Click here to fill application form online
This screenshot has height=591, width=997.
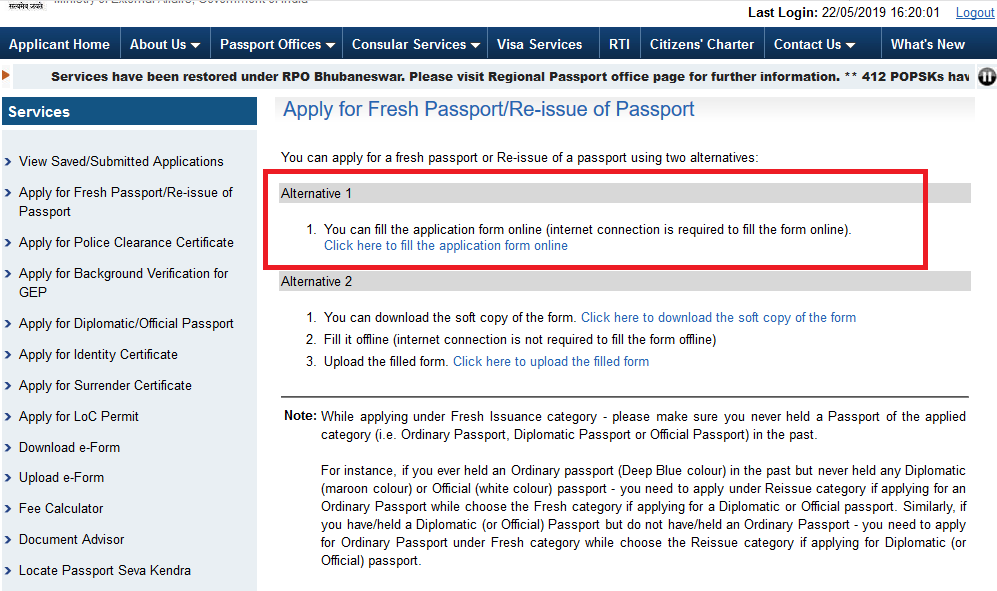(445, 245)
